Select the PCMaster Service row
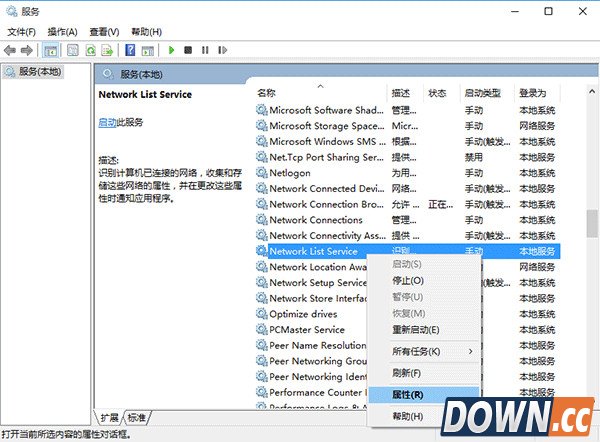The width and height of the screenshot is (600, 442). 311,330
